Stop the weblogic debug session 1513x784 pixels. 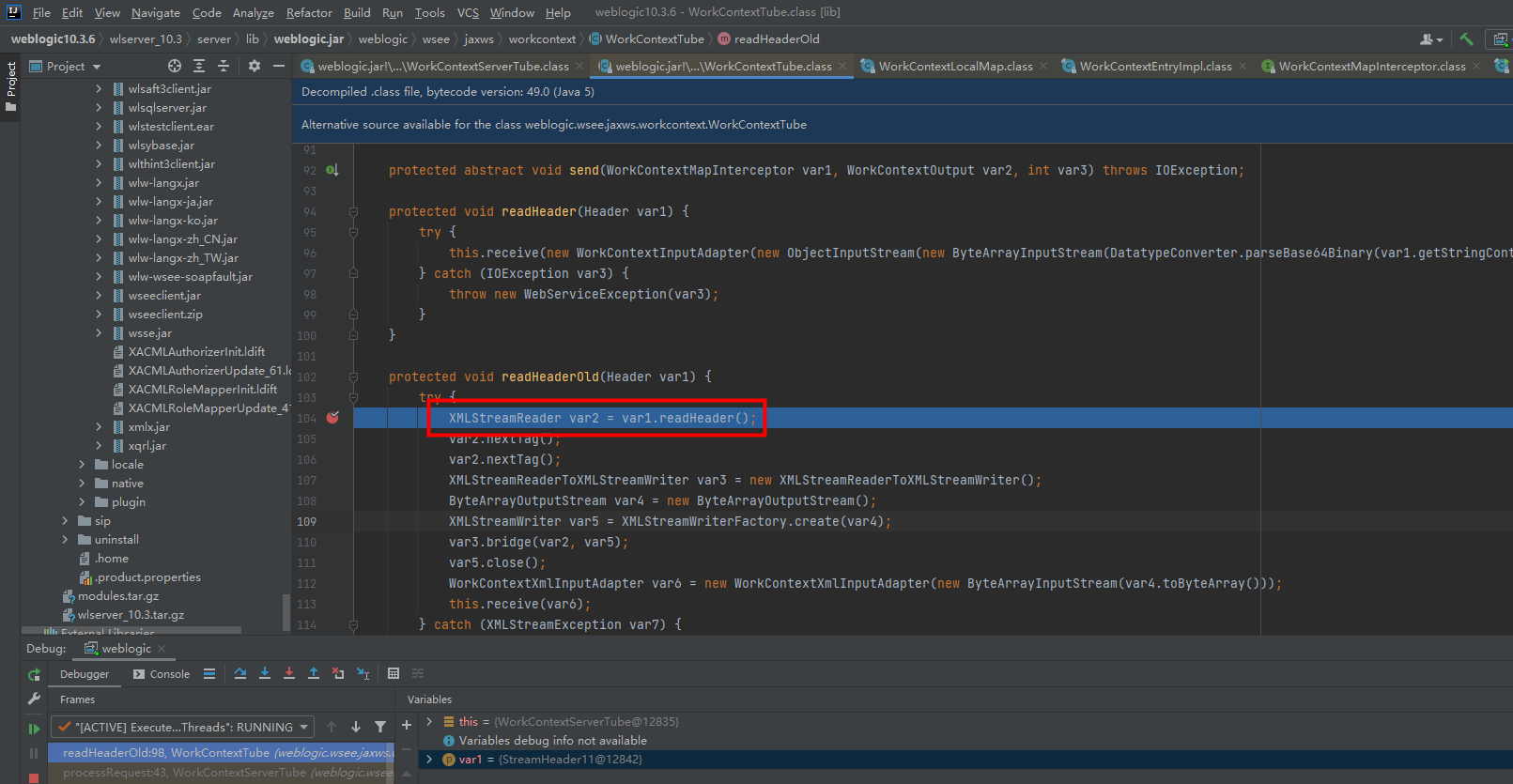(35, 777)
